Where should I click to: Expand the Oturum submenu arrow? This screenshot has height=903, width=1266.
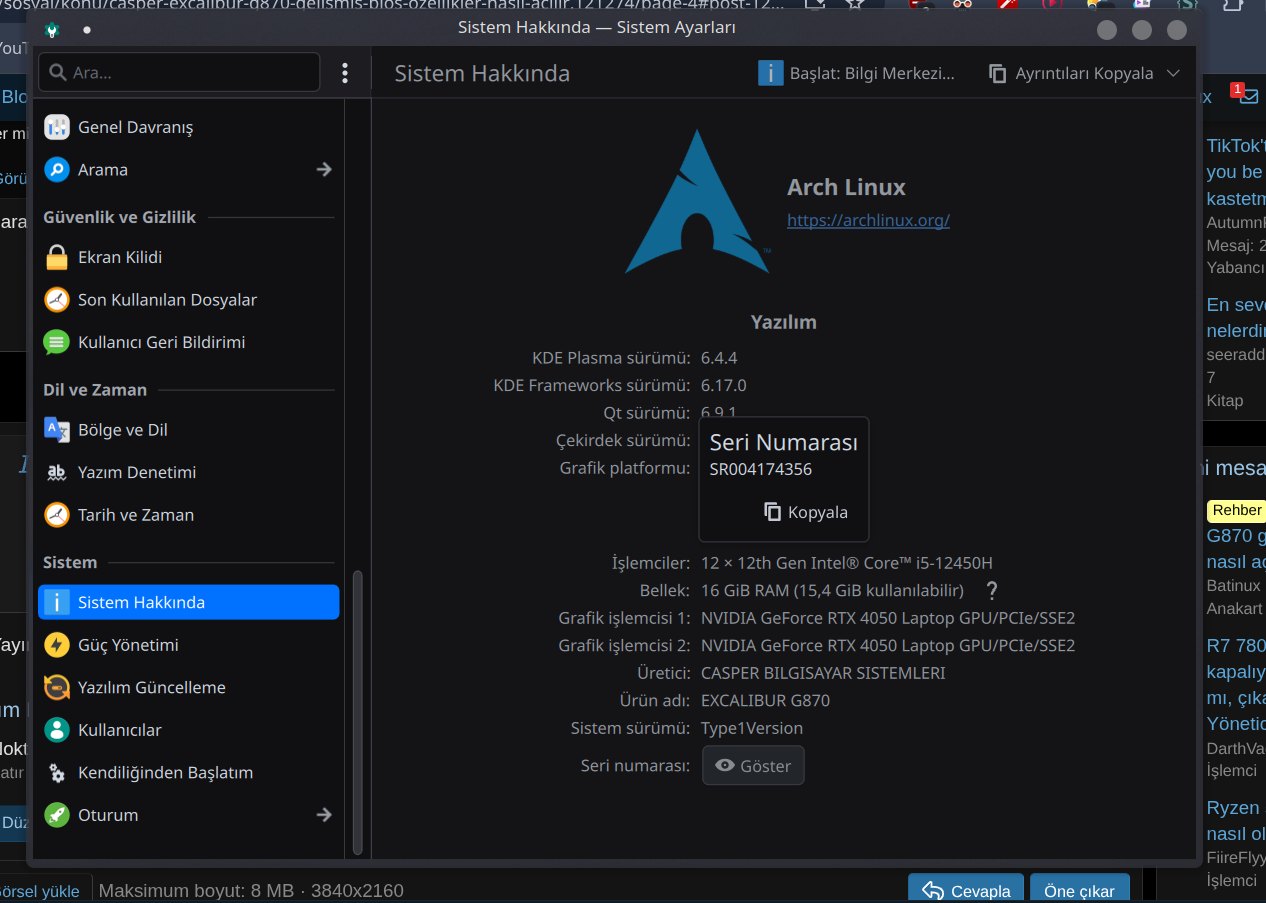[324, 815]
